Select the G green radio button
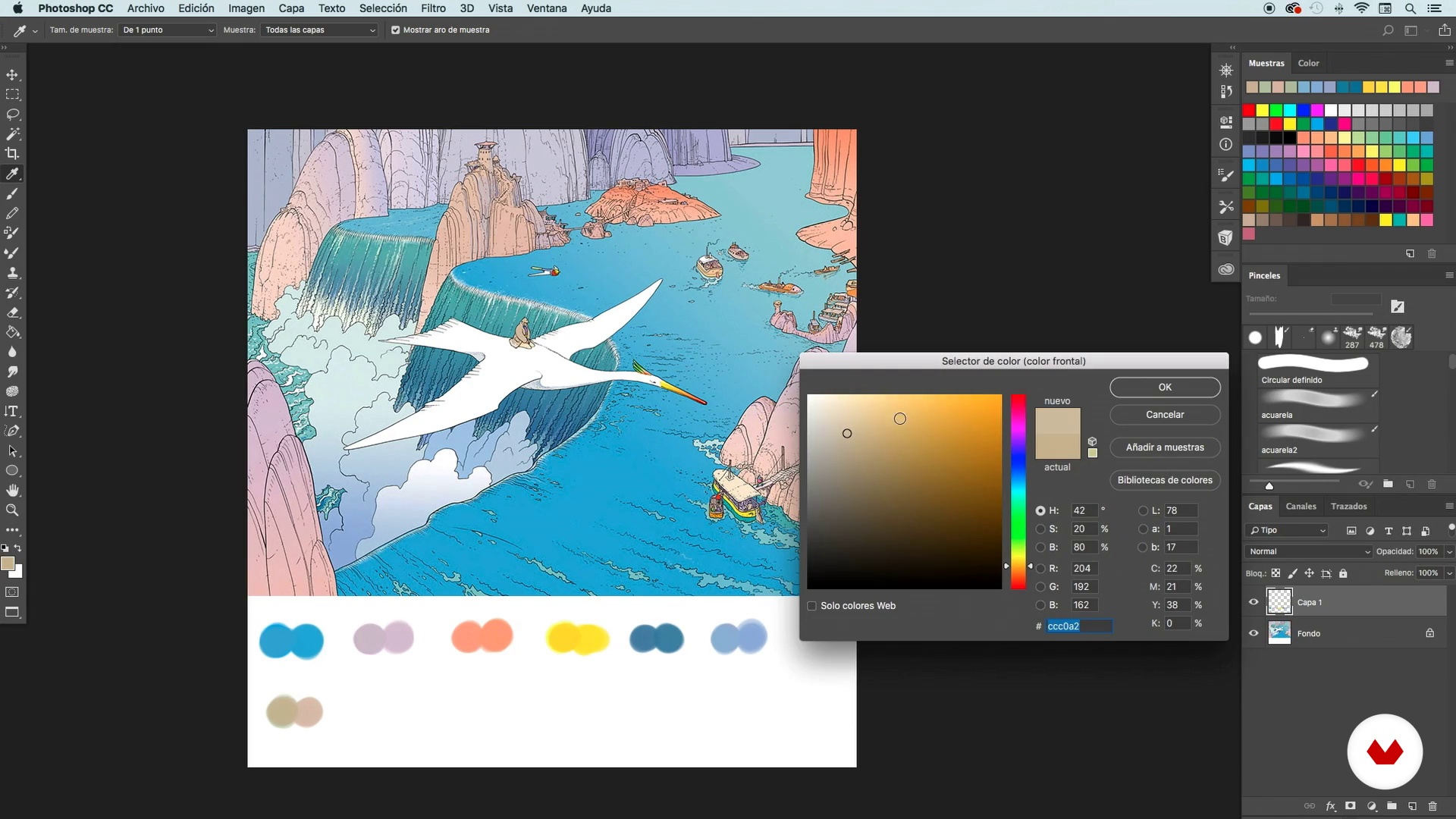 click(1040, 587)
